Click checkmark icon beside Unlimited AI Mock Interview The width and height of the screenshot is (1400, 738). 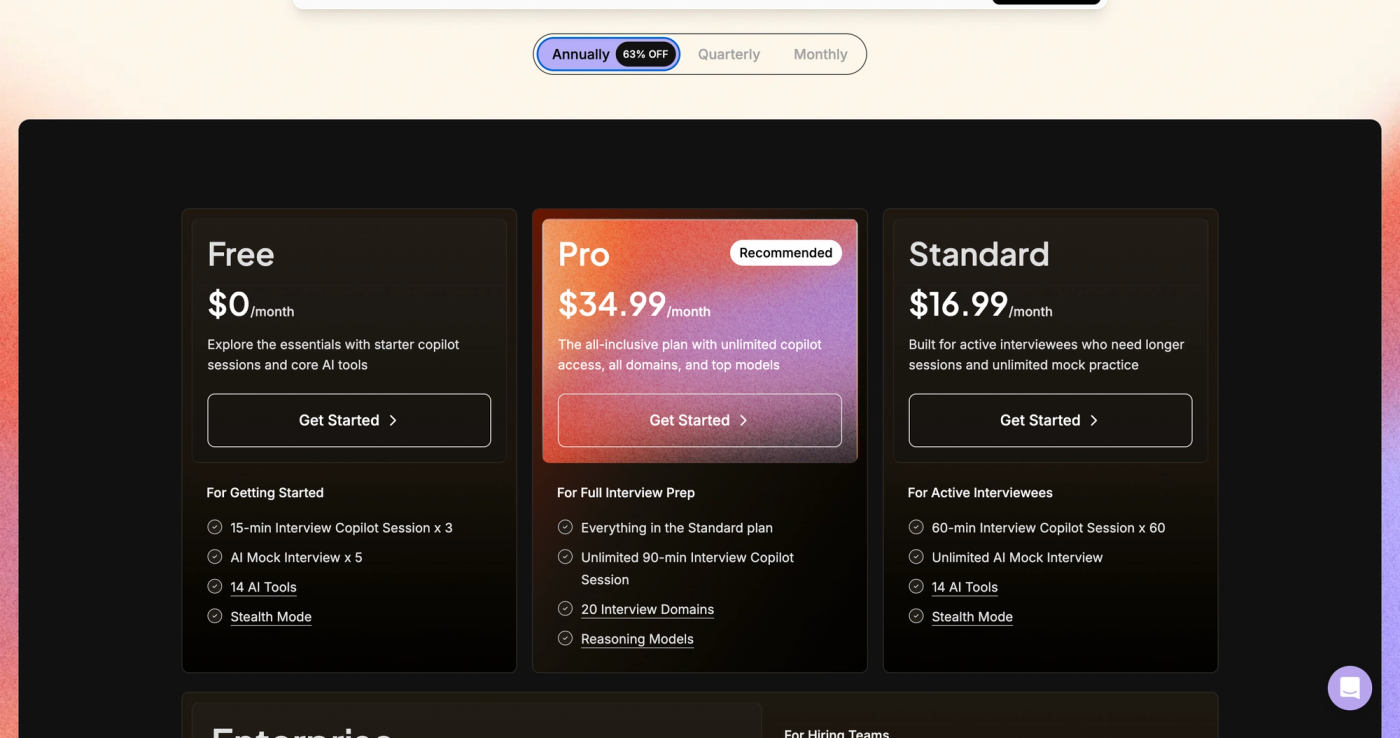(x=916, y=557)
